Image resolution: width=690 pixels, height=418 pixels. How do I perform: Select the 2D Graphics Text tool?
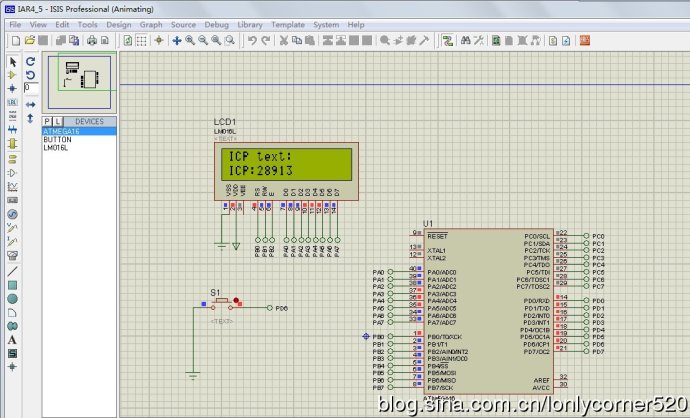12,340
